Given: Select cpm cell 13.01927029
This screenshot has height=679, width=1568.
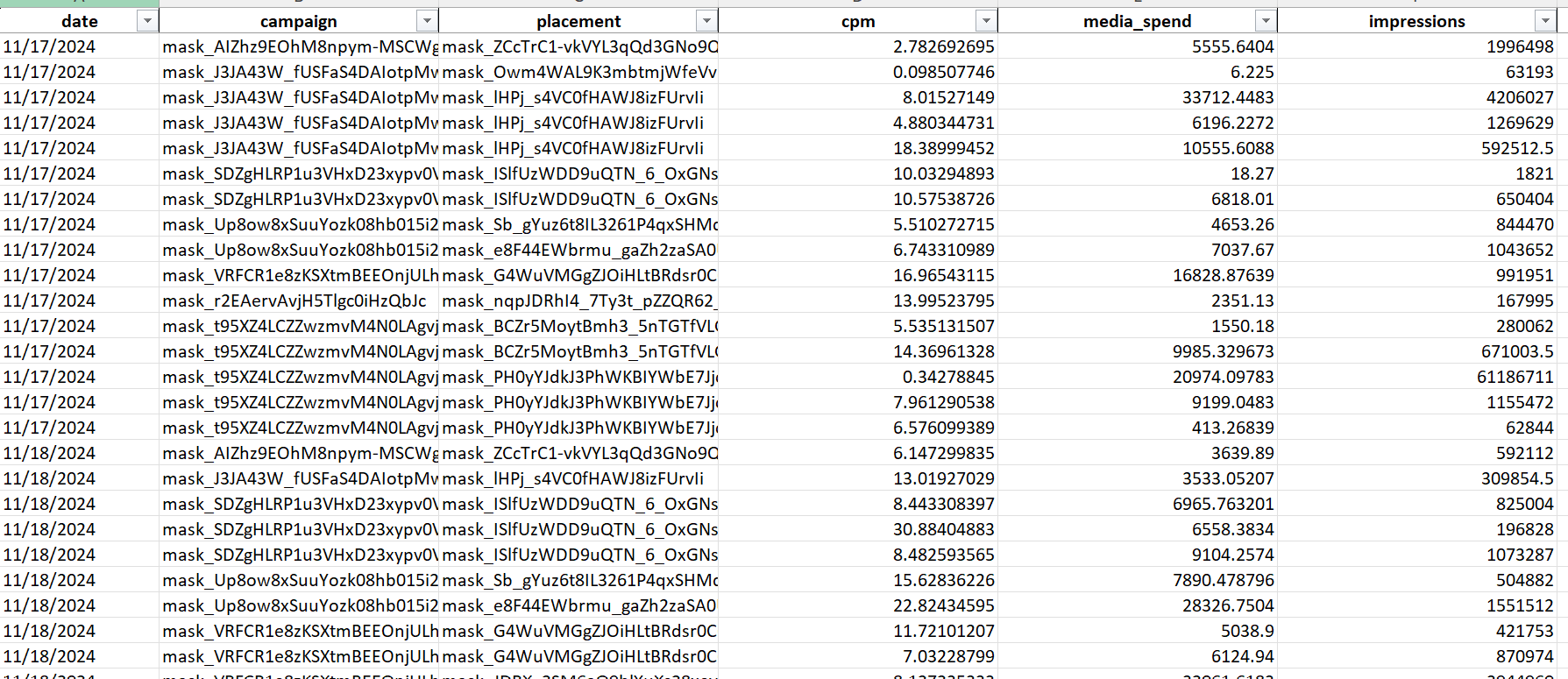Looking at the screenshot, I should [858, 478].
